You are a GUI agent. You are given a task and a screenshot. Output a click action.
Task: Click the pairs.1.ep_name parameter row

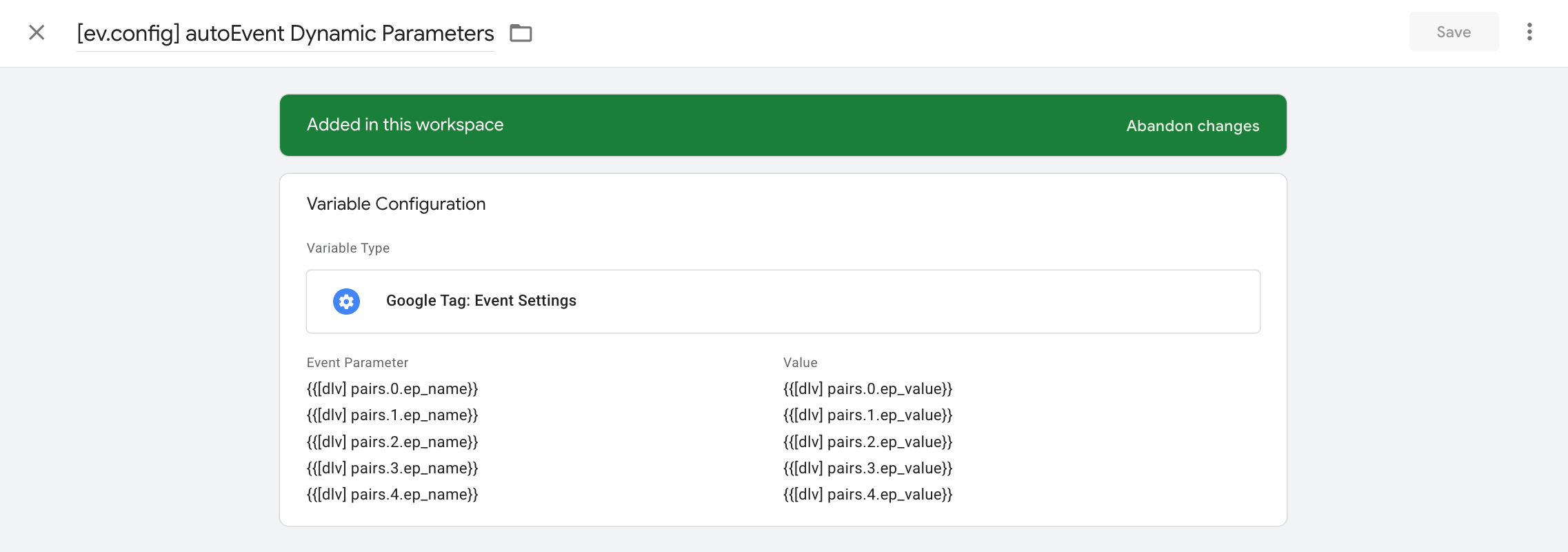point(392,415)
